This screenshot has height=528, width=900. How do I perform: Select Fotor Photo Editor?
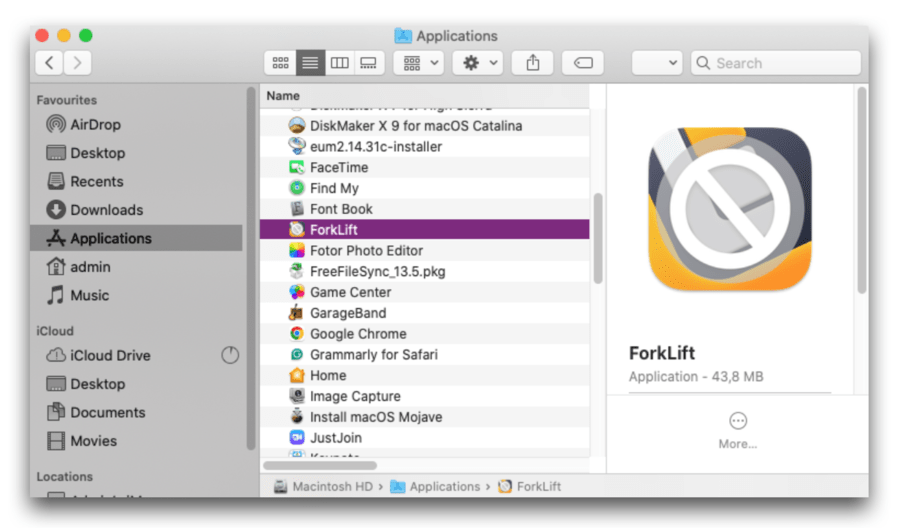pos(425,251)
